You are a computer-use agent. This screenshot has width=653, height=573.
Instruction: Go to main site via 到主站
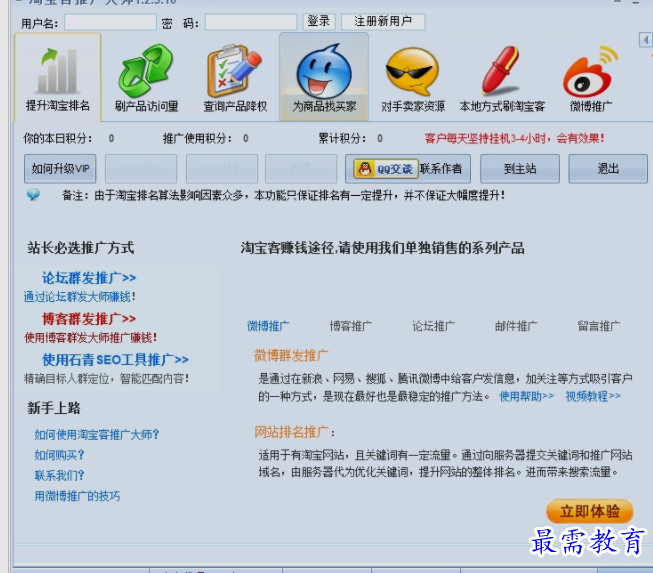520,169
